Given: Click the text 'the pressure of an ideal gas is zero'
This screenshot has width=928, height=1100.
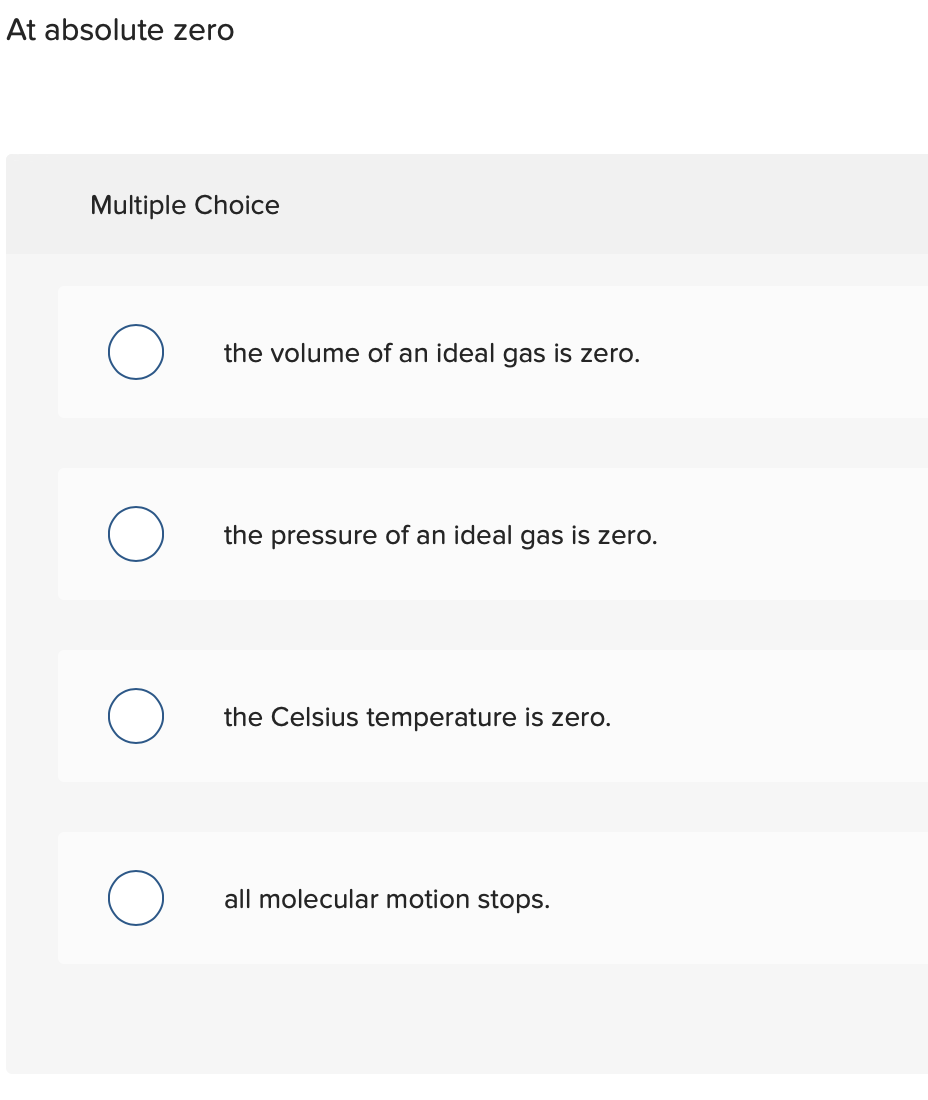Looking at the screenshot, I should (441, 535).
